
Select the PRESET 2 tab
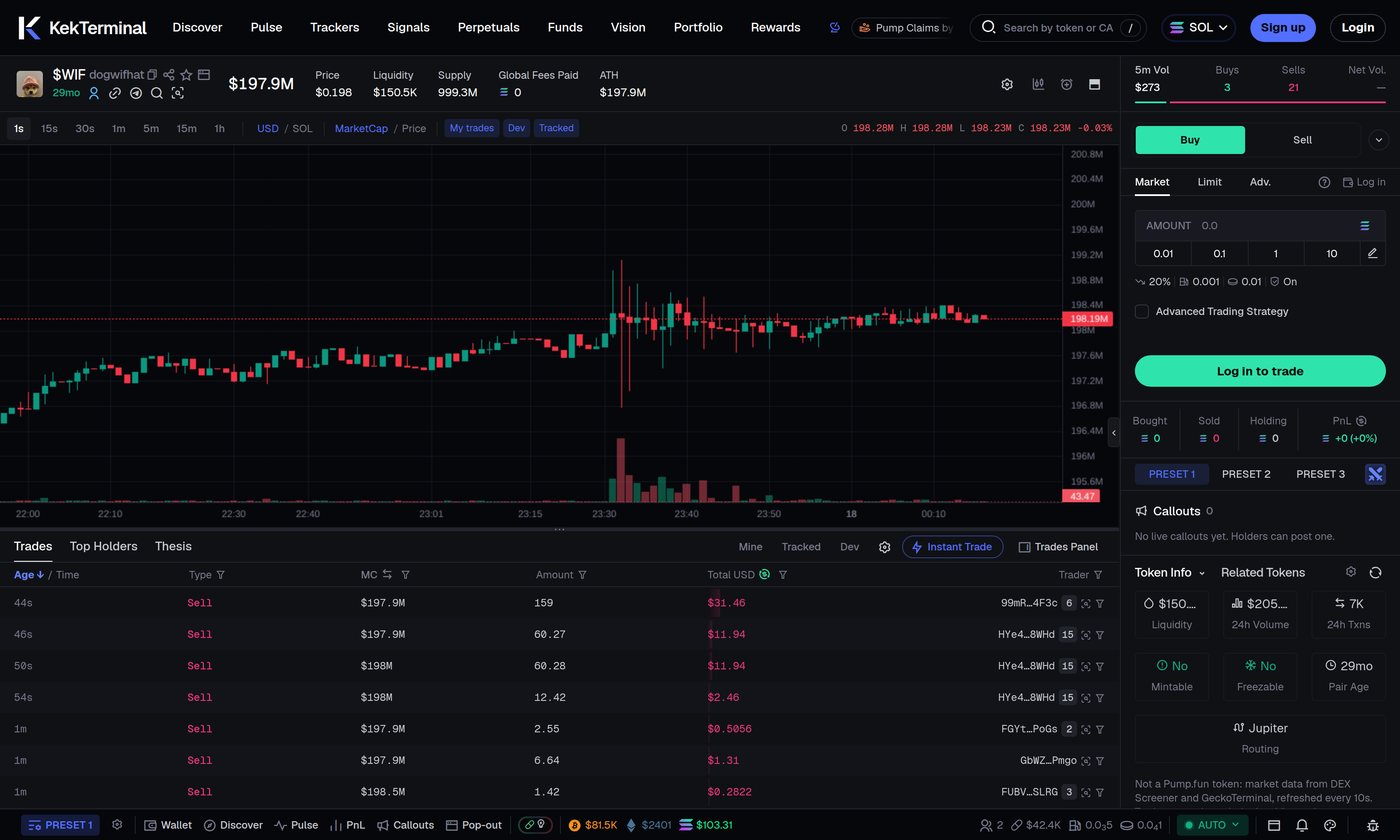click(x=1246, y=474)
